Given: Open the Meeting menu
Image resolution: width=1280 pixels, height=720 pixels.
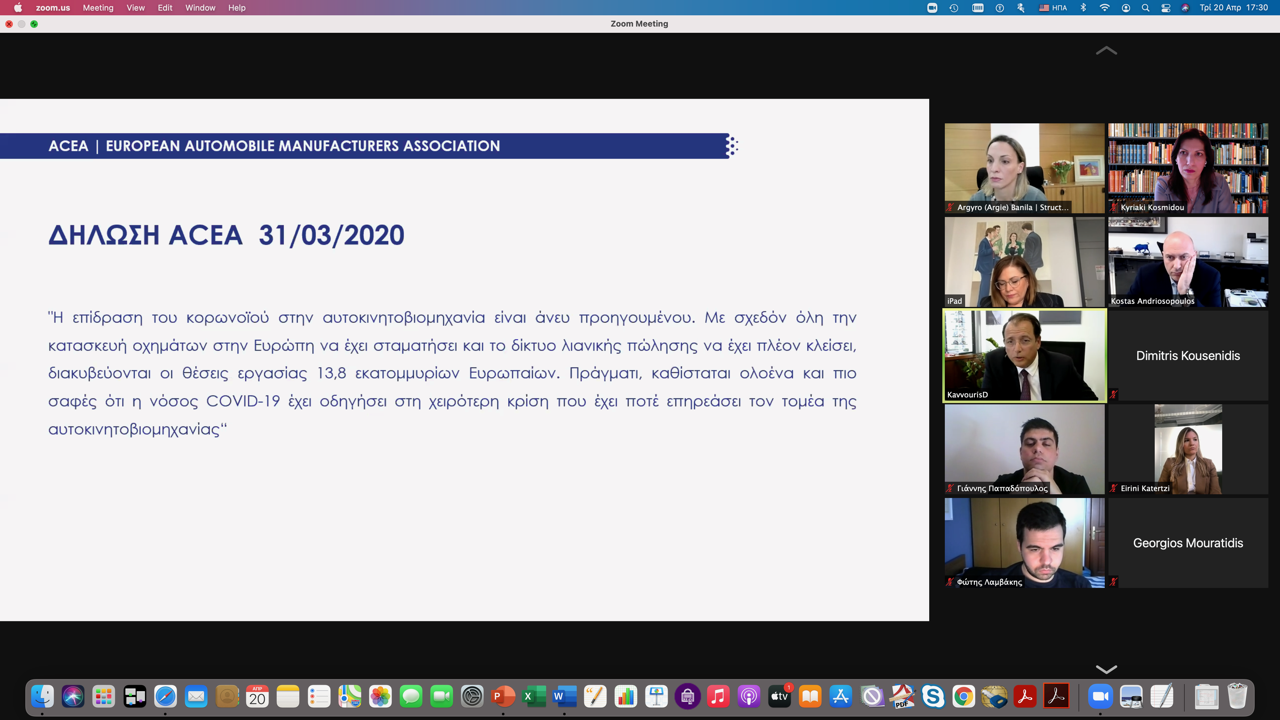Looking at the screenshot, I should point(98,8).
